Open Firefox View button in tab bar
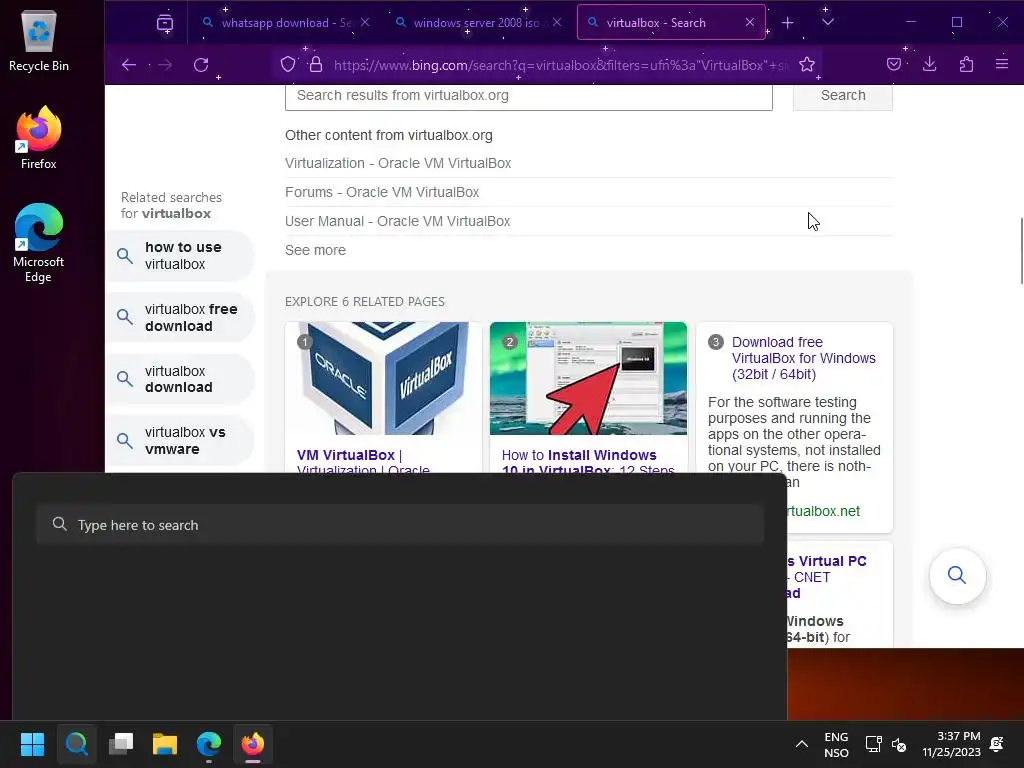The width and height of the screenshot is (1024, 768). (x=165, y=23)
